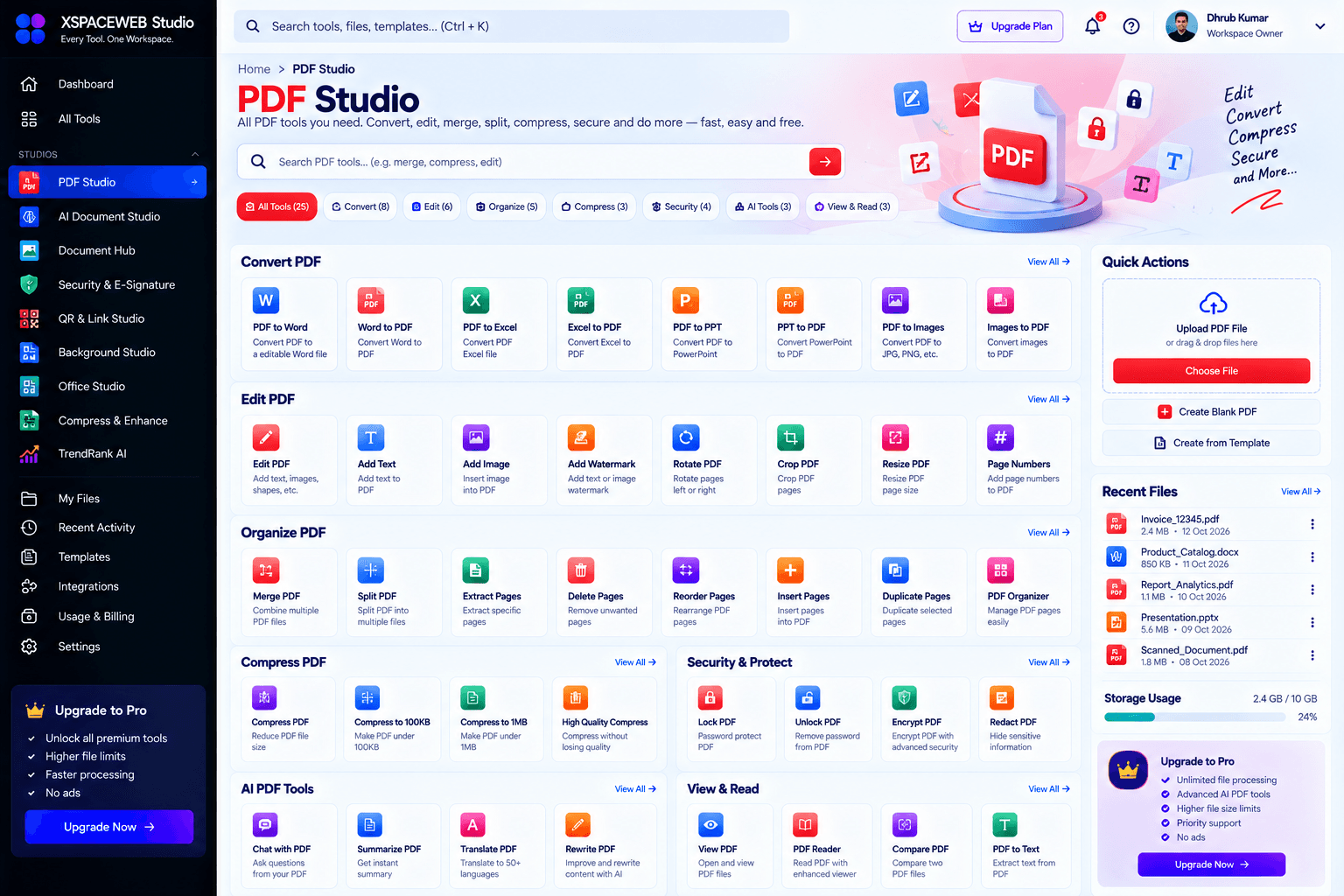The height and width of the screenshot is (896, 1344).
Task: Click the Crop PDF tool icon
Action: pos(790,437)
